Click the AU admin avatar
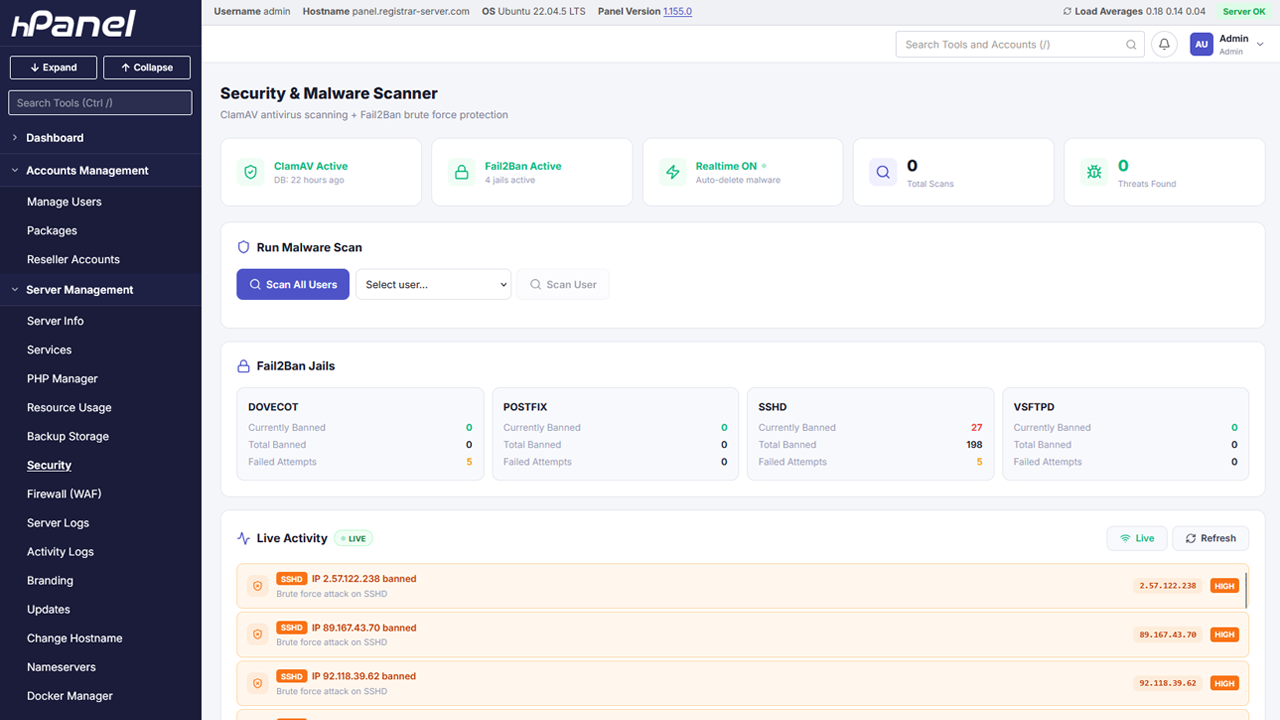 tap(1201, 44)
